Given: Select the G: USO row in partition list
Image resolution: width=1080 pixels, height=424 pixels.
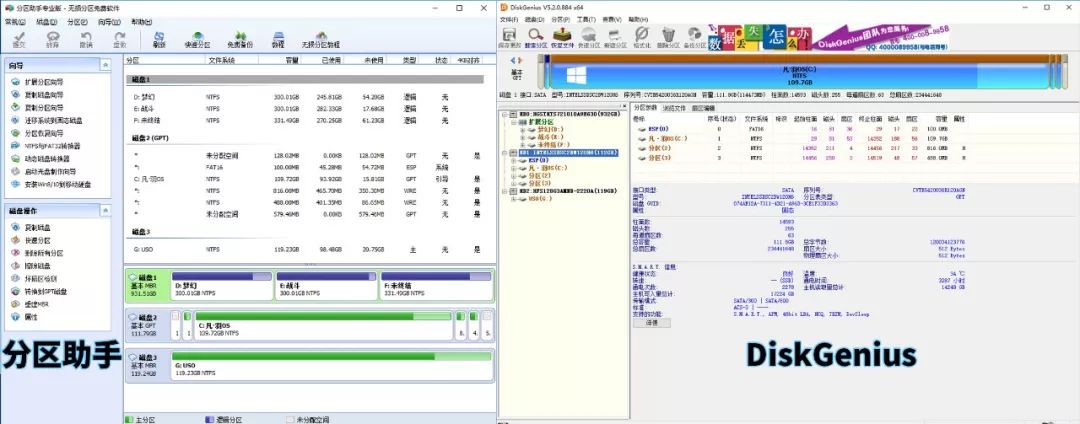Looking at the screenshot, I should [309, 249].
